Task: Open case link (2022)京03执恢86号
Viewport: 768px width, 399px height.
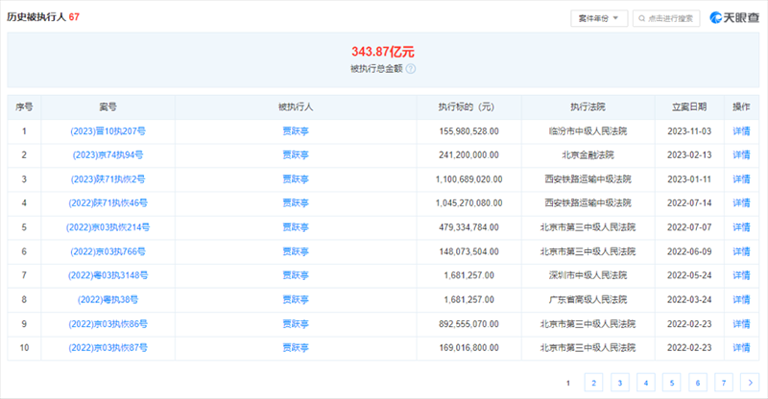Action: [108, 324]
